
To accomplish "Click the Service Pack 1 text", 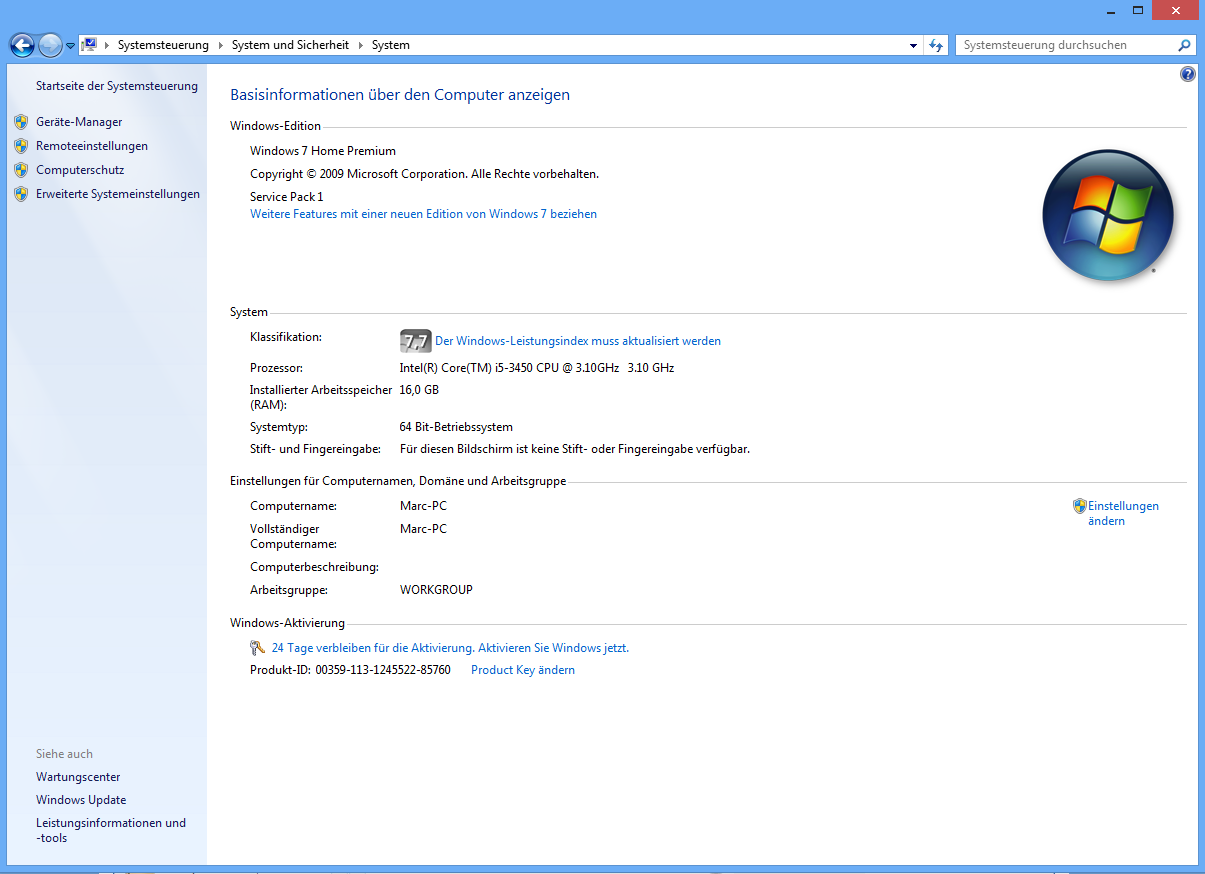I will [286, 197].
